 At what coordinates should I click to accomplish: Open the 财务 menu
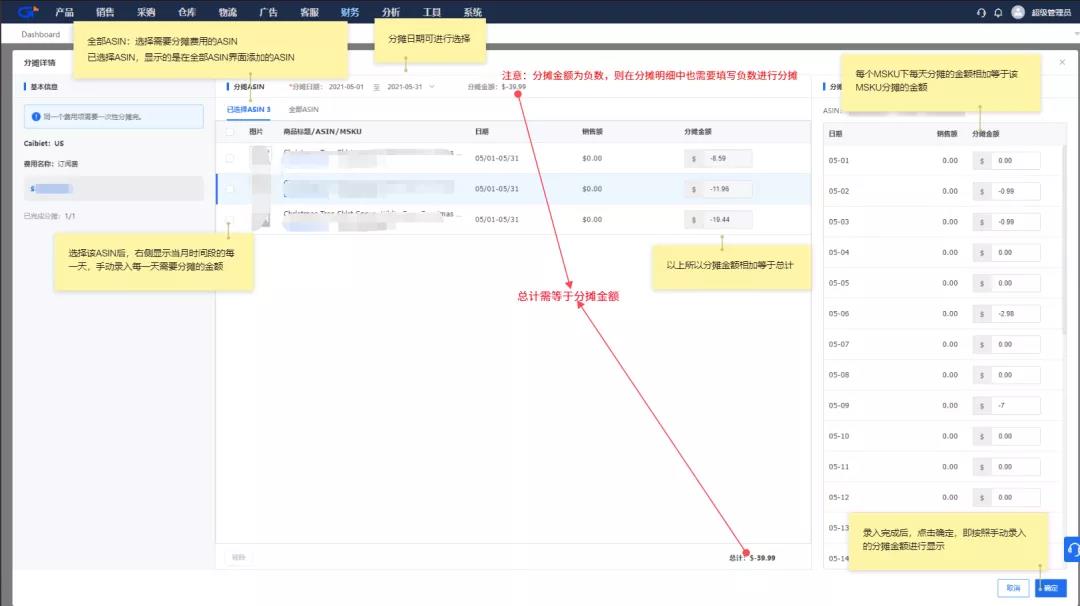[350, 12]
